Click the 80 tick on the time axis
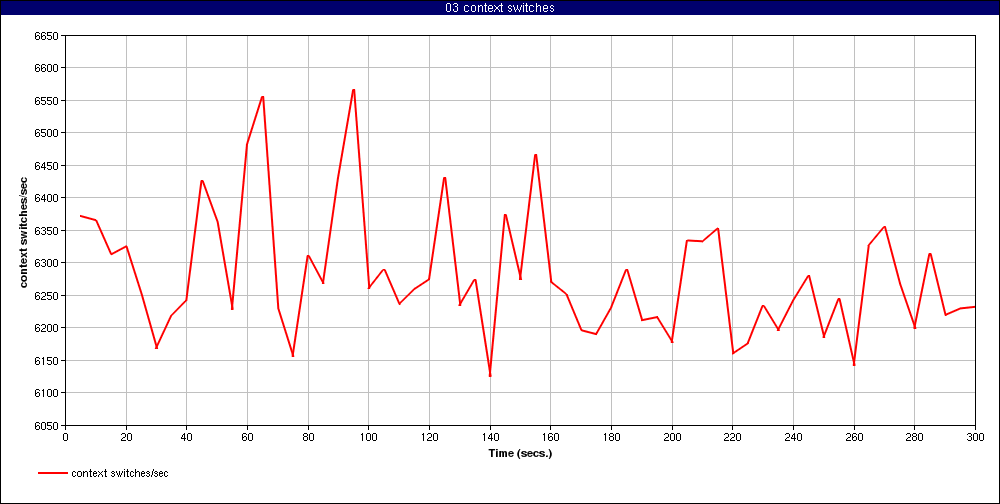The image size is (1000, 504). click(x=308, y=437)
